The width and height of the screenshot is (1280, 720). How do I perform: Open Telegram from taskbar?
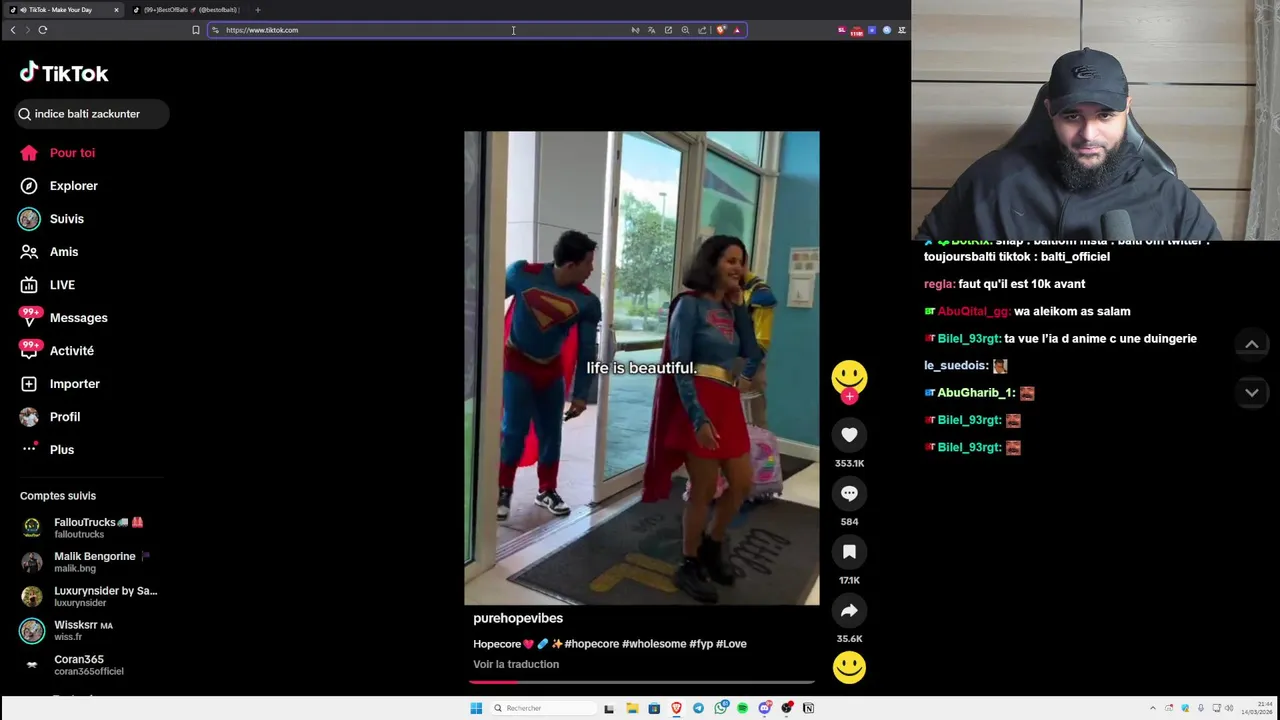(698, 708)
